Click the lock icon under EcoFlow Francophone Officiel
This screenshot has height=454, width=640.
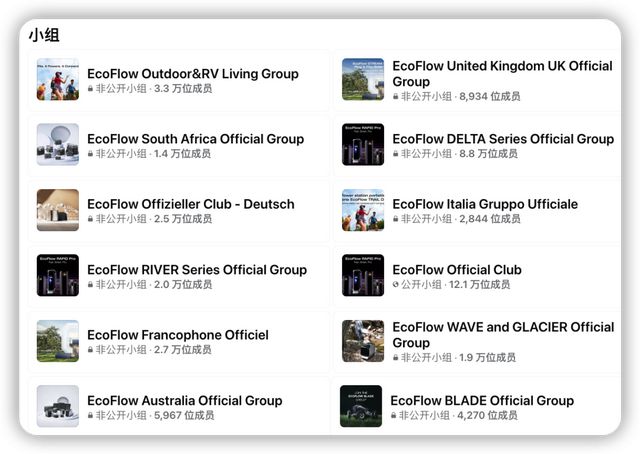(91, 351)
